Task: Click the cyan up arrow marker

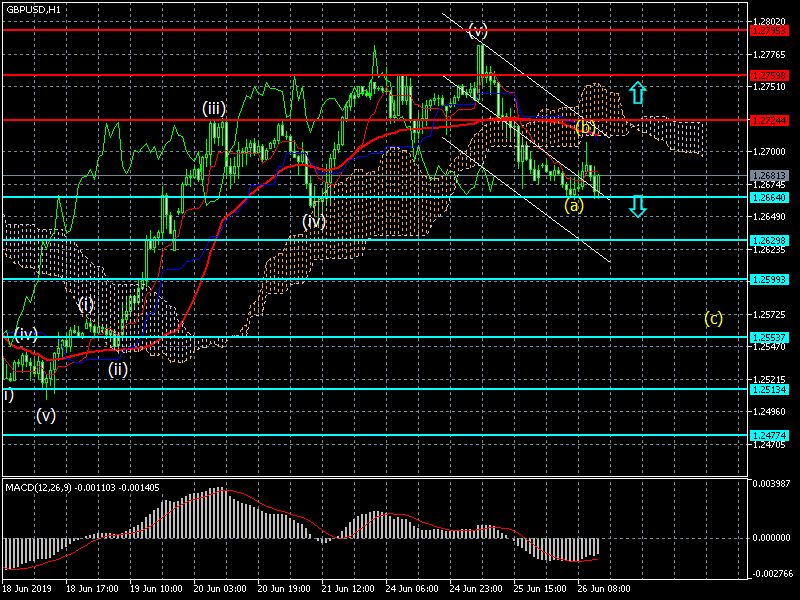Action: (x=638, y=94)
